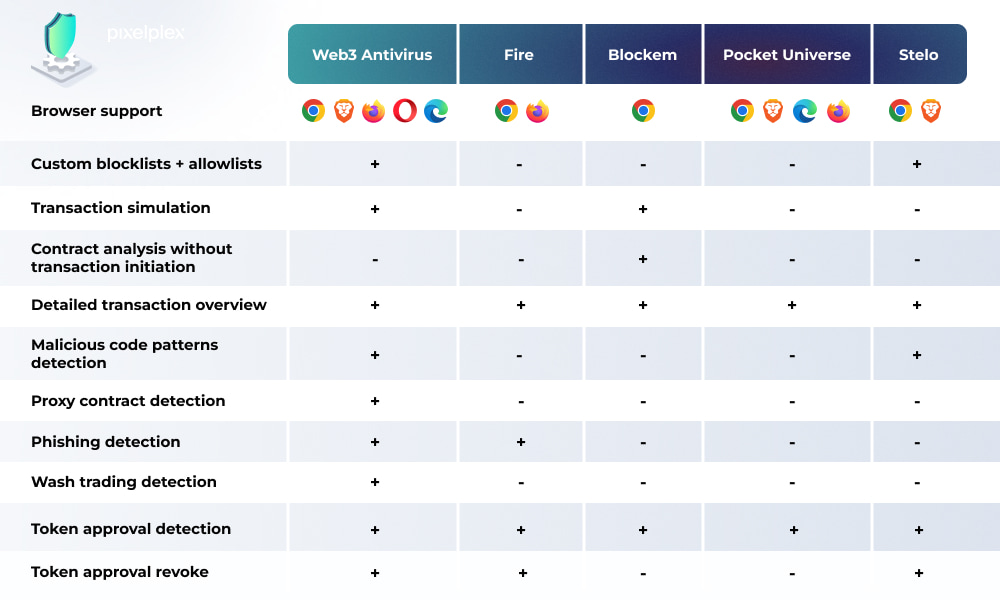Screen dimensions: 1000x600
Task: Click Web3 Antivirus plus for Token approval revoke
Action: pos(375,573)
